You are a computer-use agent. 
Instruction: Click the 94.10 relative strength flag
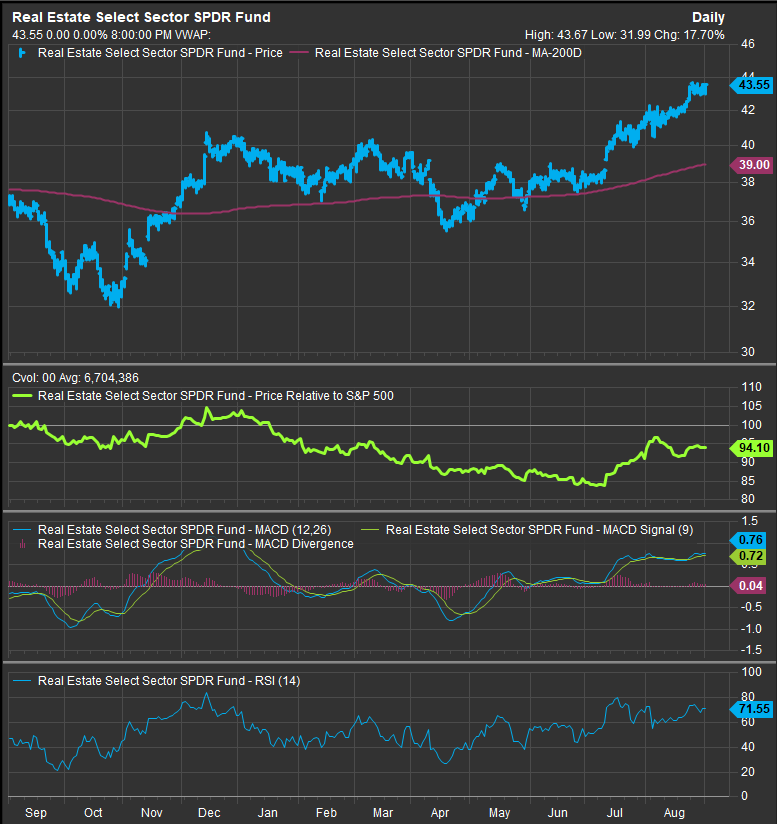752,448
